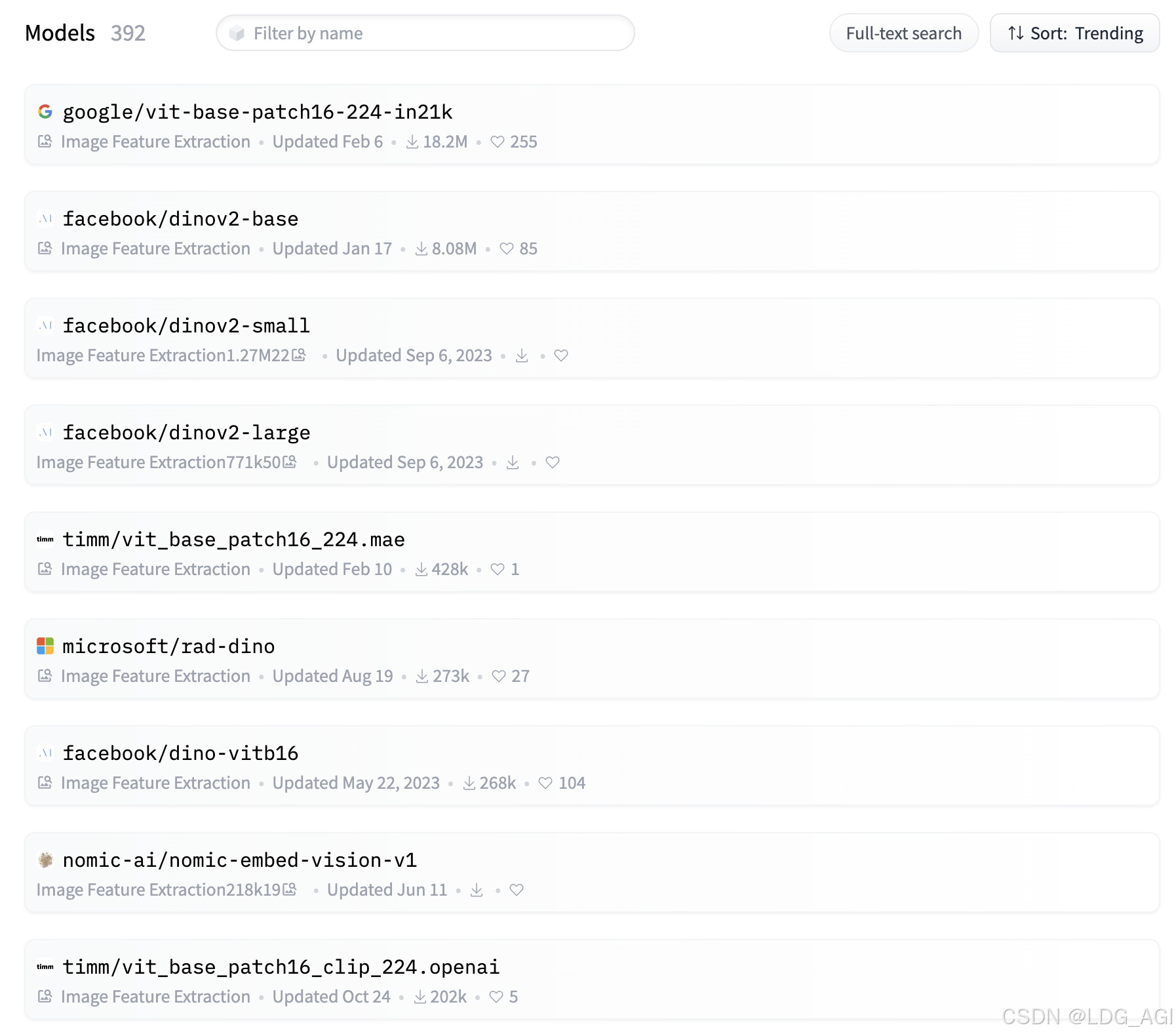This screenshot has height=1036, width=1176.
Task: Click the Full-text search button
Action: [904, 33]
